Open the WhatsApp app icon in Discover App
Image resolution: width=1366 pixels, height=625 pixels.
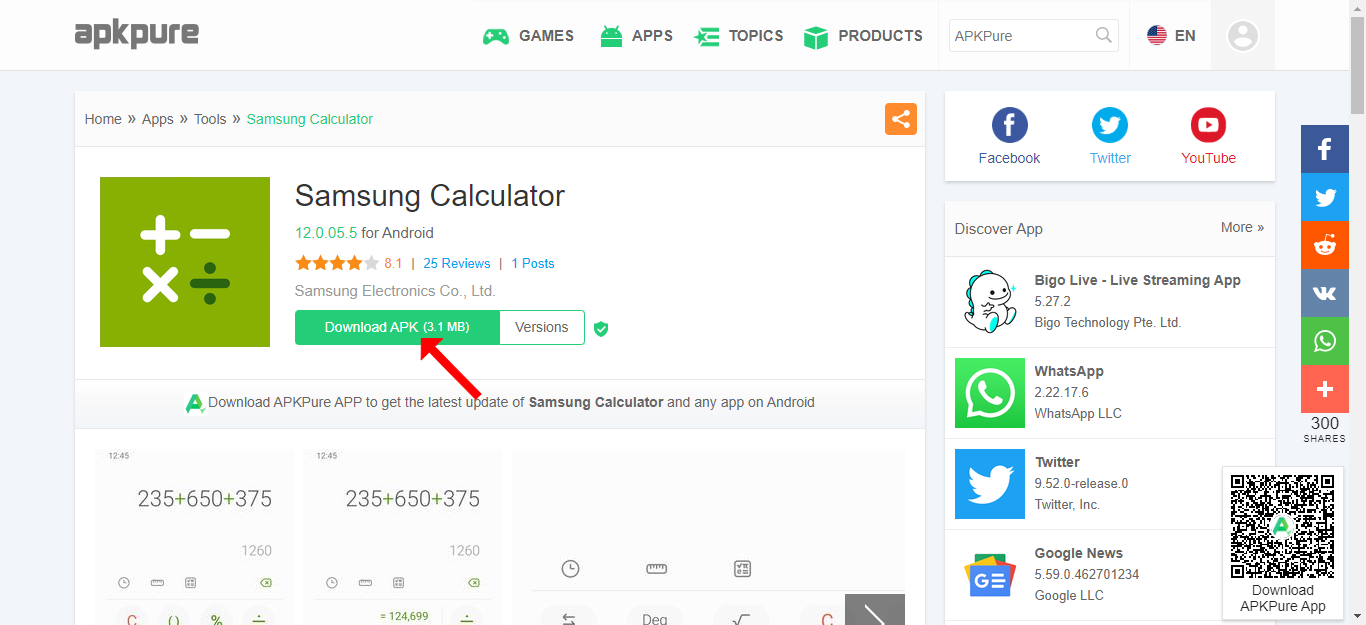pyautogui.click(x=990, y=392)
